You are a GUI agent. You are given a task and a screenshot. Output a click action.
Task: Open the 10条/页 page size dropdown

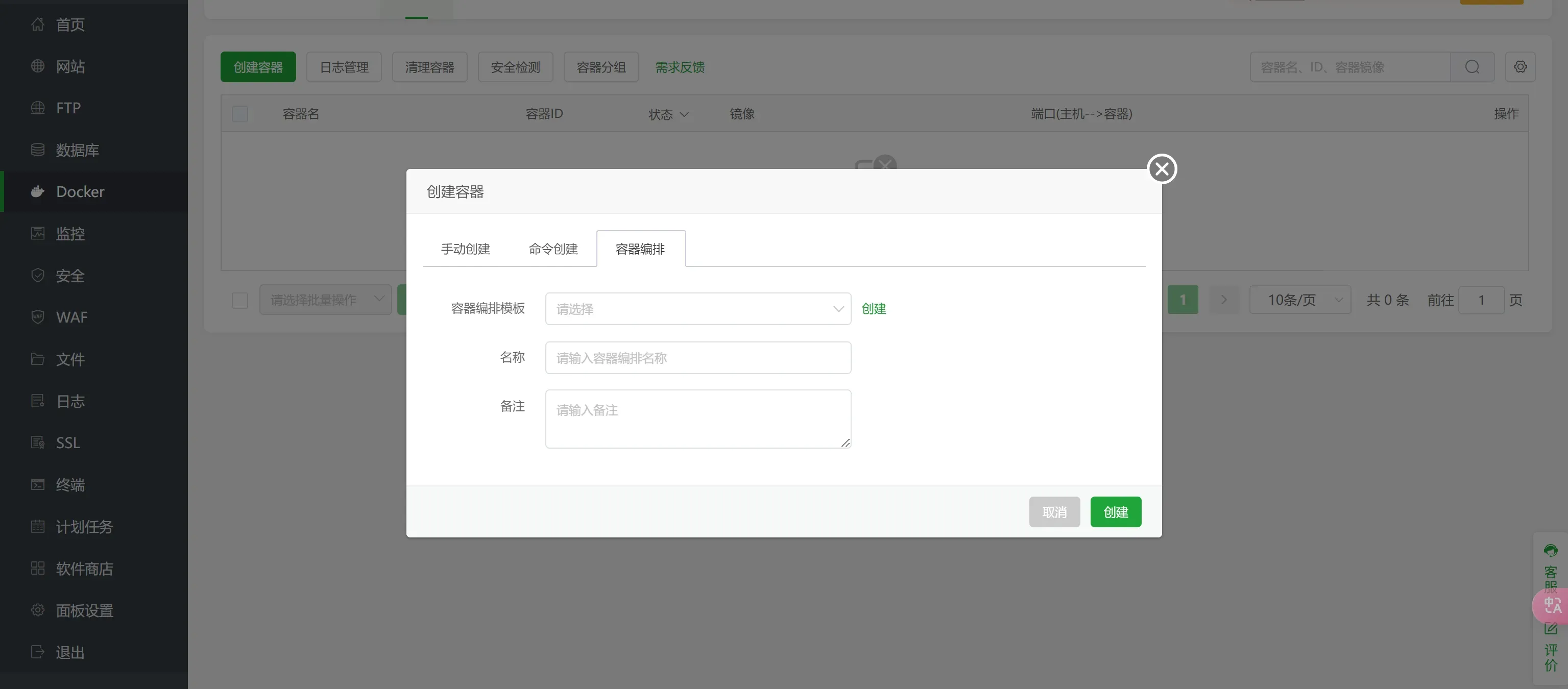[1300, 300]
